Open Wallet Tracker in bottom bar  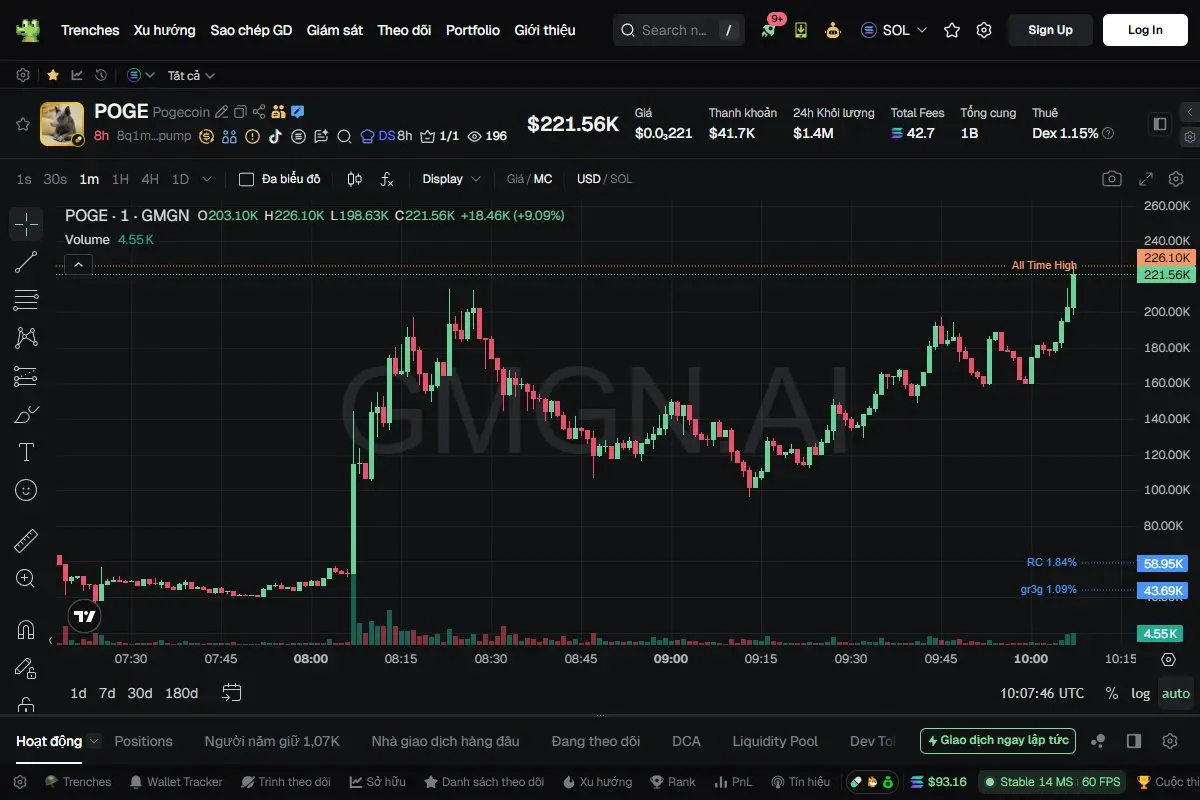coord(176,782)
